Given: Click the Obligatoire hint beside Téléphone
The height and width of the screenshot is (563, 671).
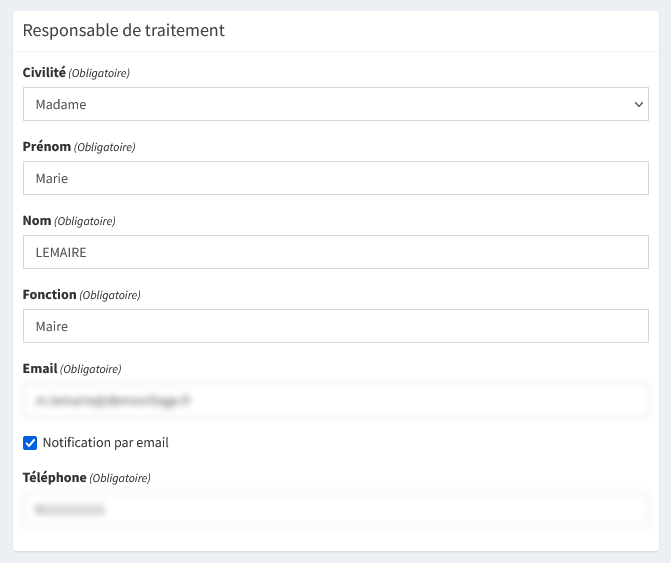Looking at the screenshot, I should coord(120,478).
